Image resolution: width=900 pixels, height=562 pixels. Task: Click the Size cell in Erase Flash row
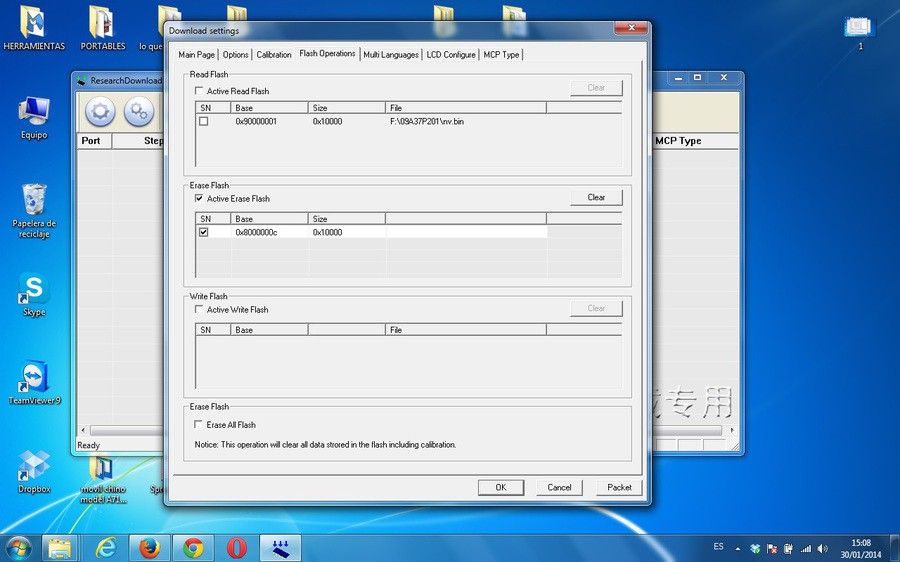327,232
